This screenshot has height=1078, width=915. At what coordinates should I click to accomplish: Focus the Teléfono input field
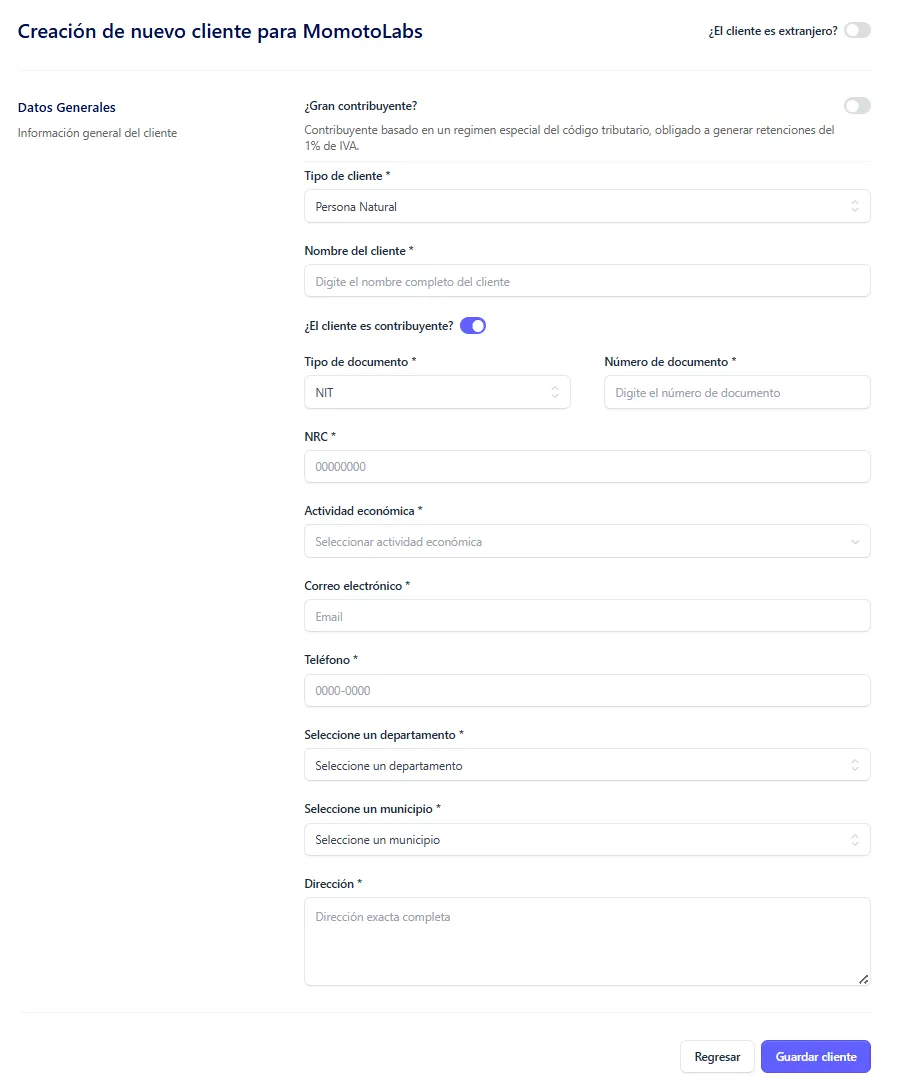click(586, 691)
